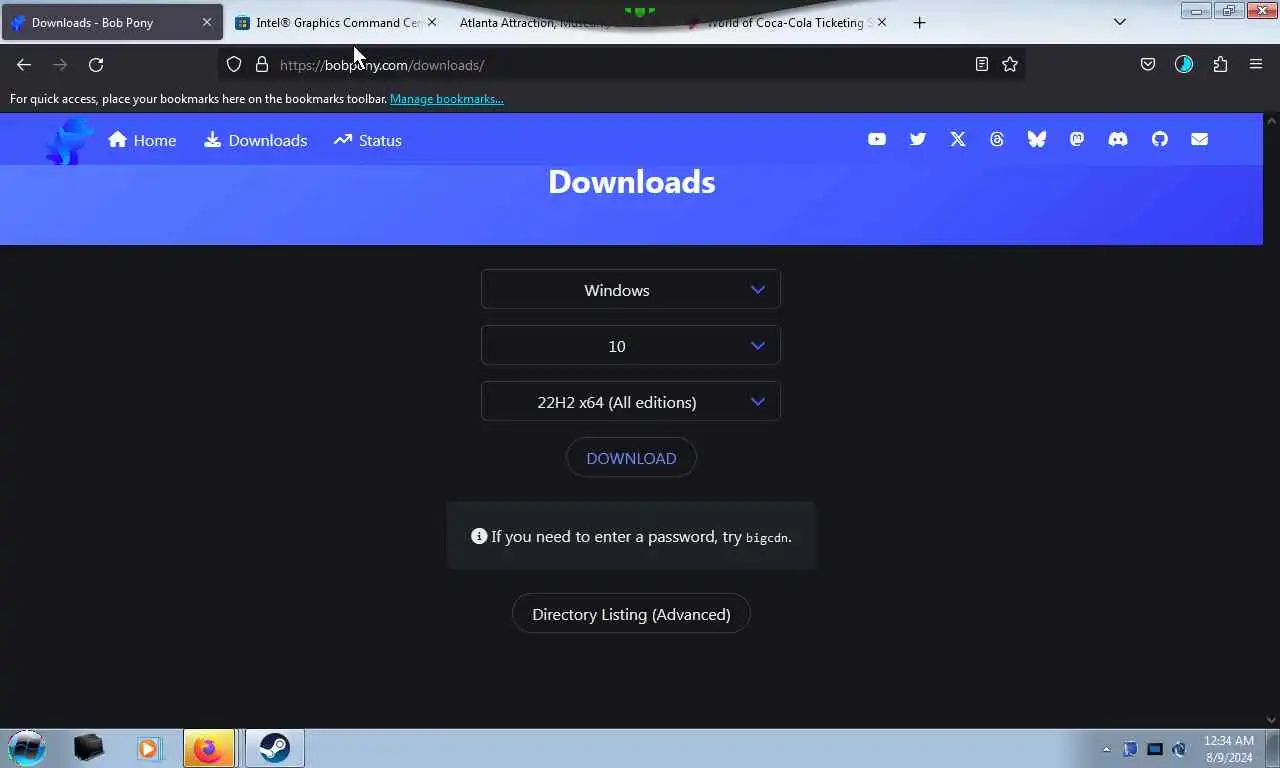Open the Pocket save icon
This screenshot has width=1280, height=768.
point(1148,65)
